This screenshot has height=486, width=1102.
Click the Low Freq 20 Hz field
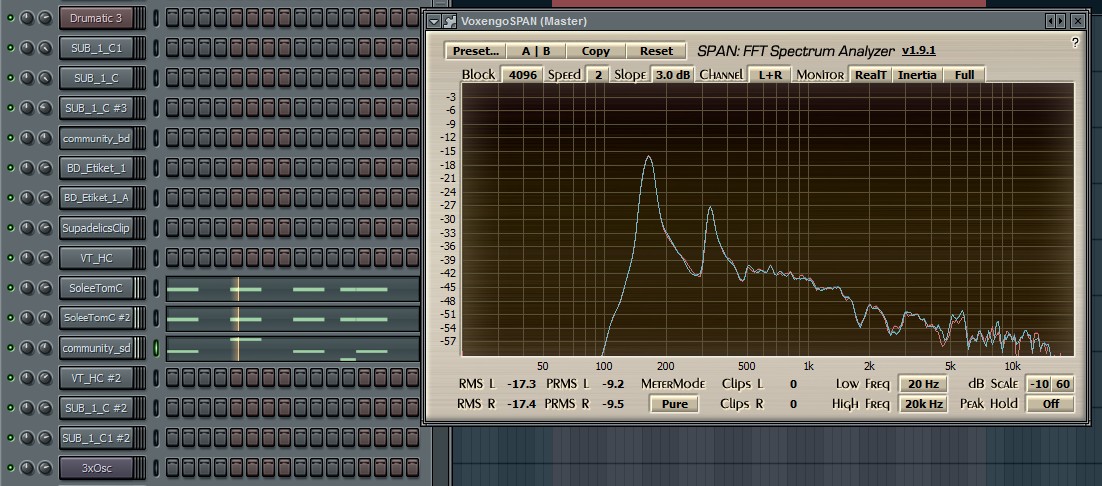[923, 384]
